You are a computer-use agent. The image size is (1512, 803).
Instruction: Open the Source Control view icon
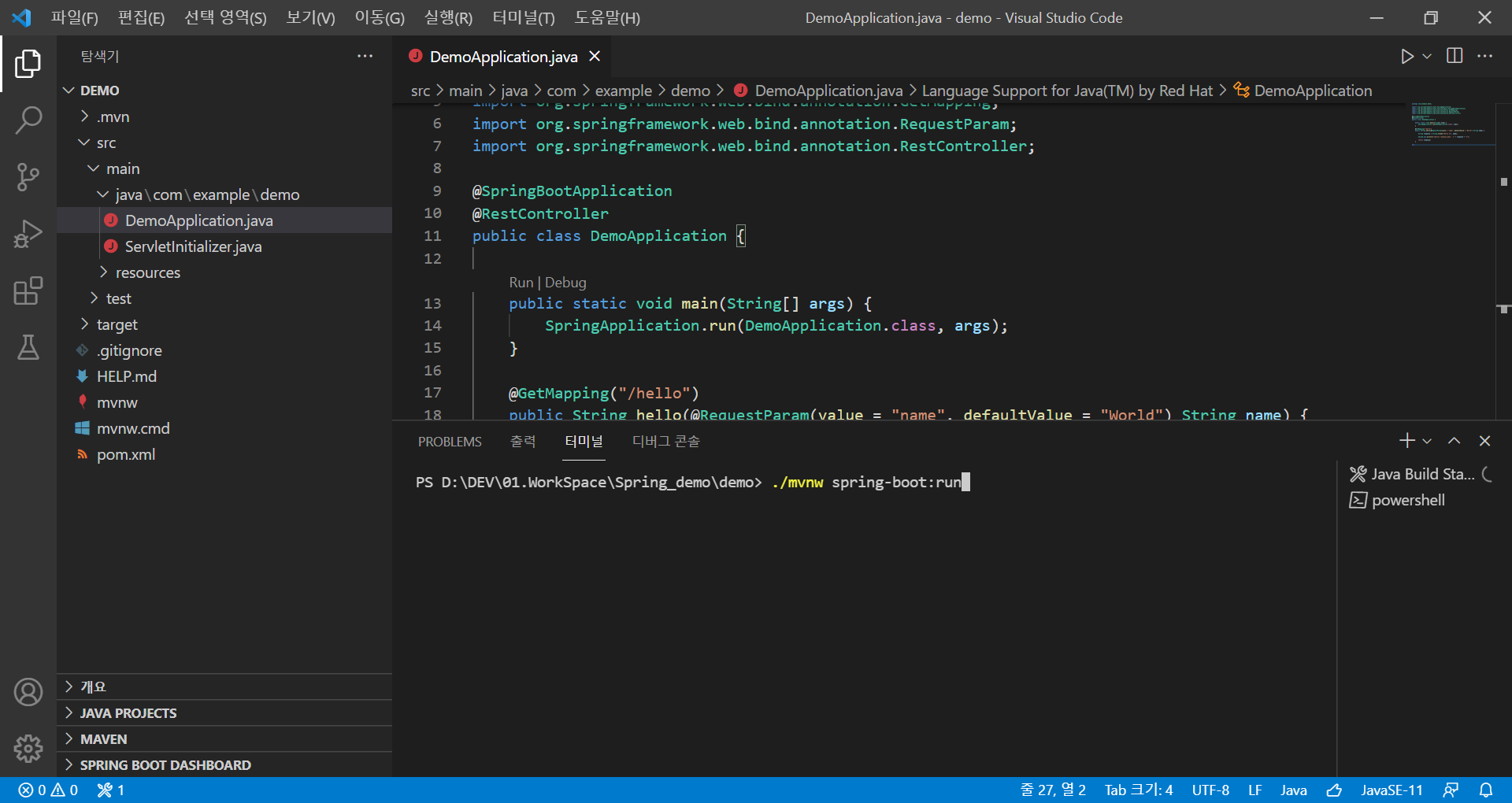tap(28, 176)
